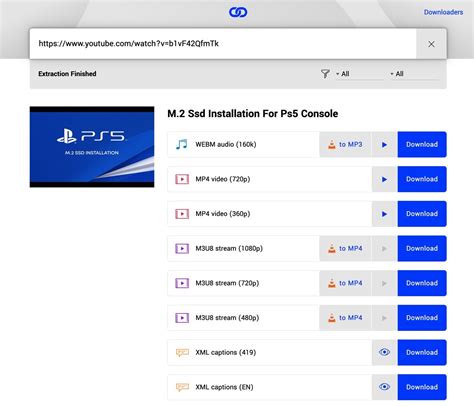
Task: Play the MP4 video (720p) preview
Action: point(384,179)
